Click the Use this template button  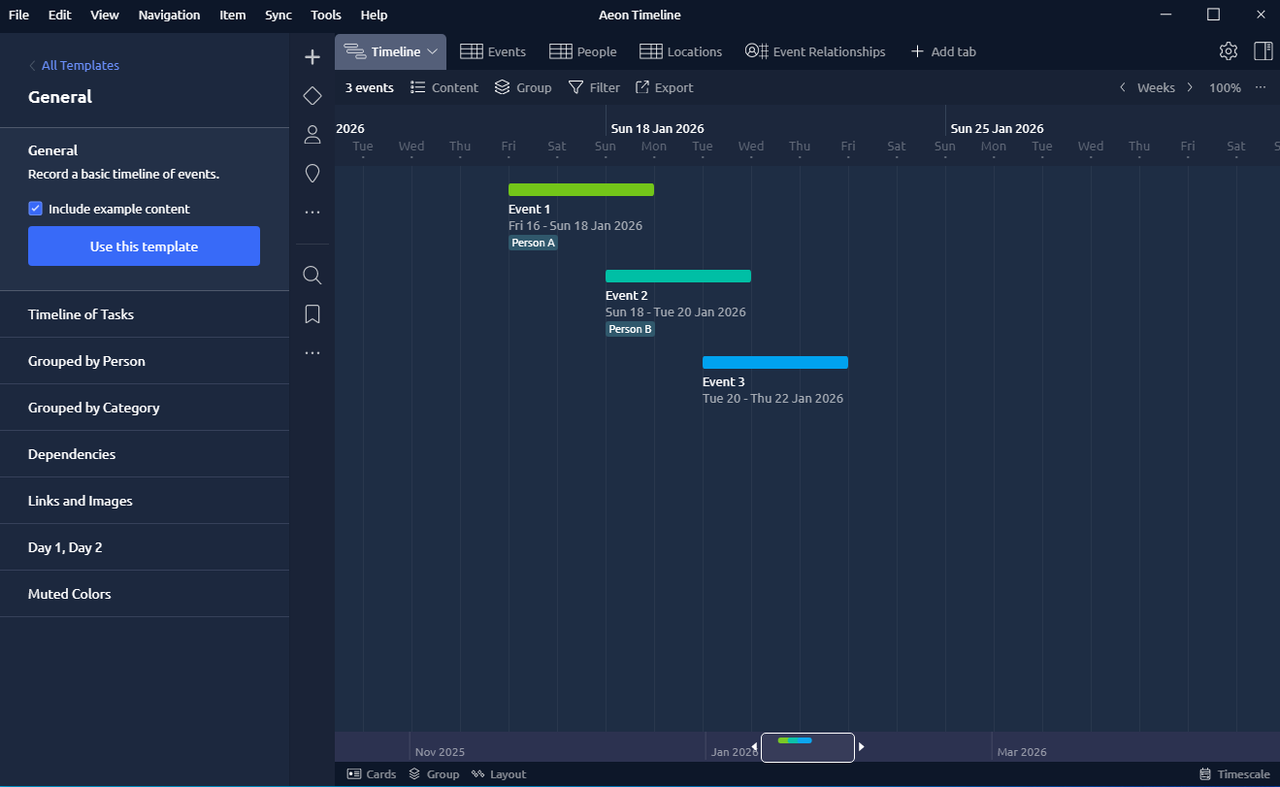pyautogui.click(x=144, y=246)
